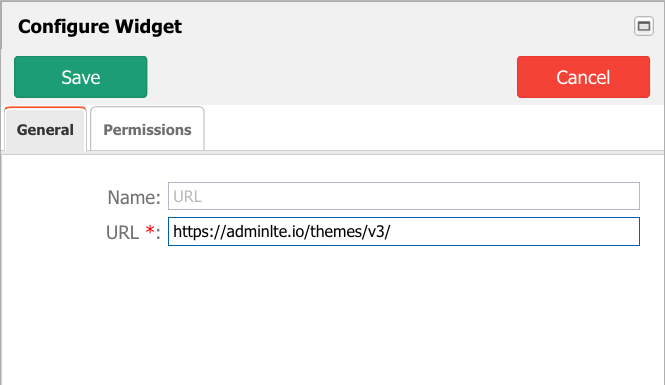665x385 pixels.
Task: Click the gray URL placeholder in Name field
Action: [x=187, y=196]
